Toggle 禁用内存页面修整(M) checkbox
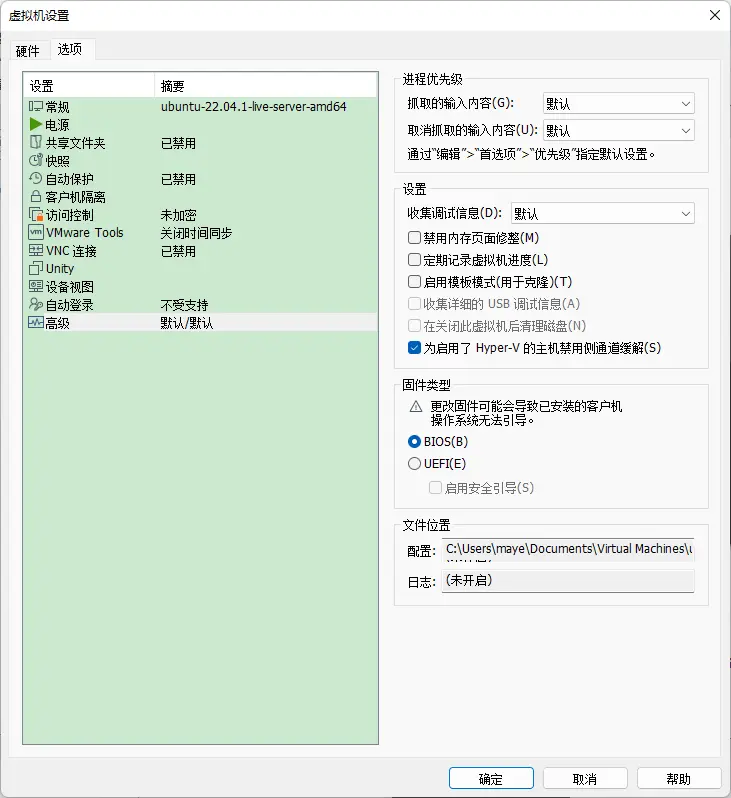Screen dimensions: 731x798 414,238
